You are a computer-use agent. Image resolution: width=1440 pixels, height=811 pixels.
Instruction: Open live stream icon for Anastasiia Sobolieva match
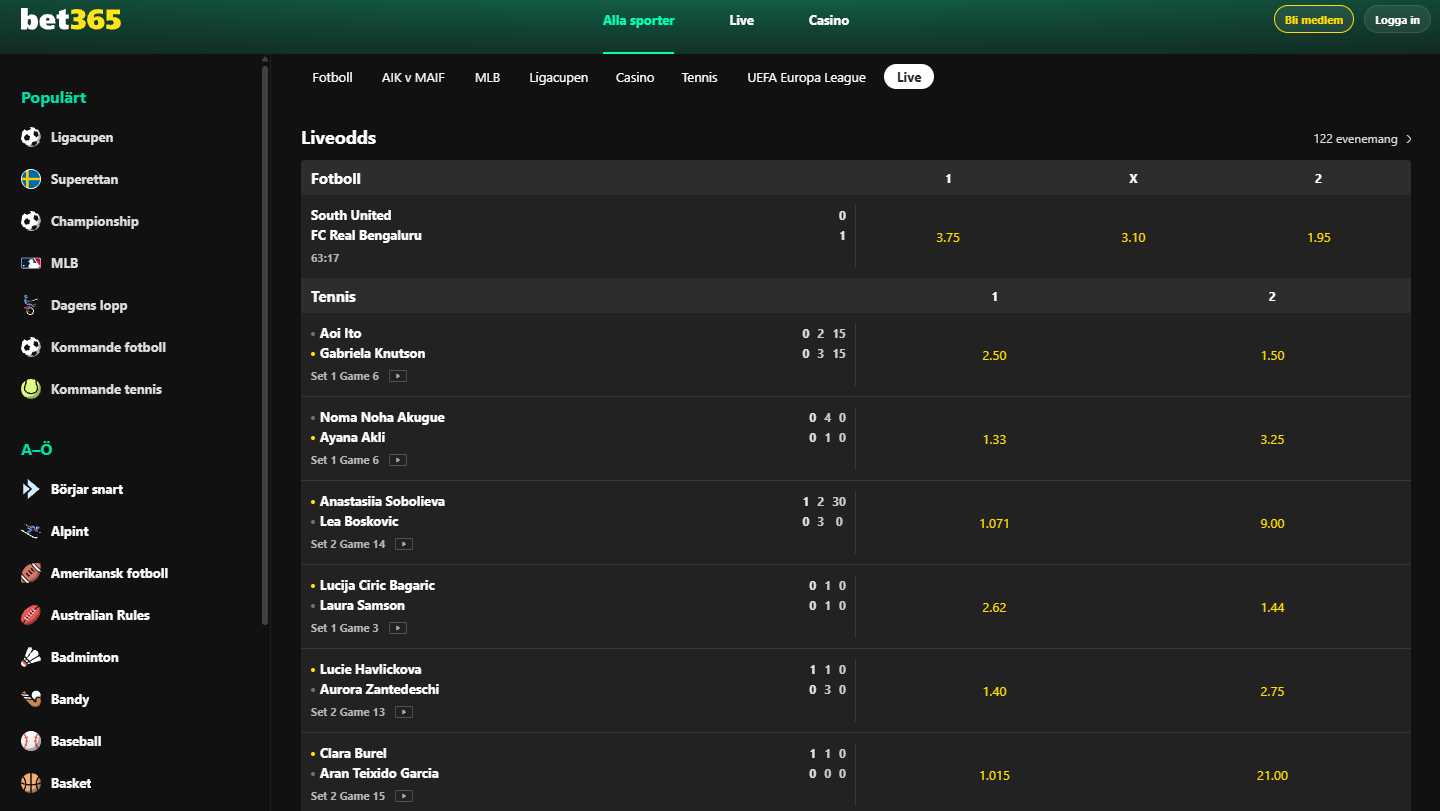[x=404, y=544]
